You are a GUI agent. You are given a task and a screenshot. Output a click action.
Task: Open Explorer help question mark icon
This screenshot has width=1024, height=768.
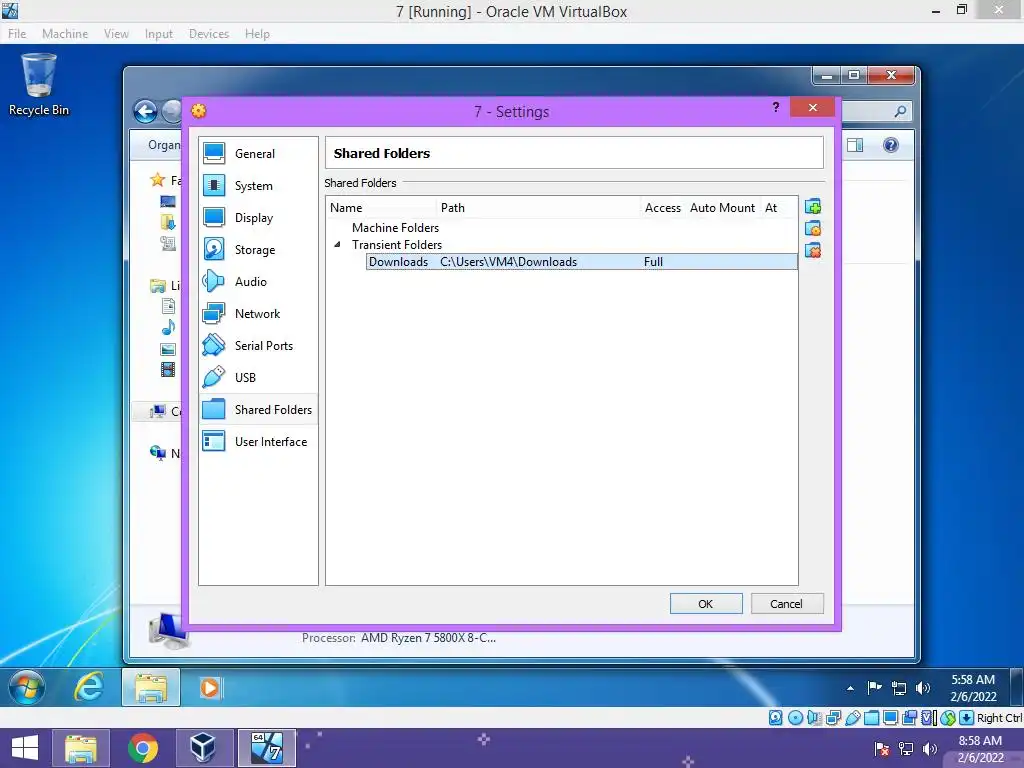(x=891, y=145)
